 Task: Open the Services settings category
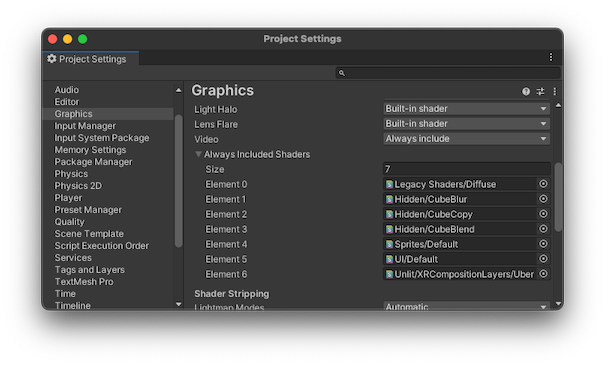pyautogui.click(x=73, y=258)
